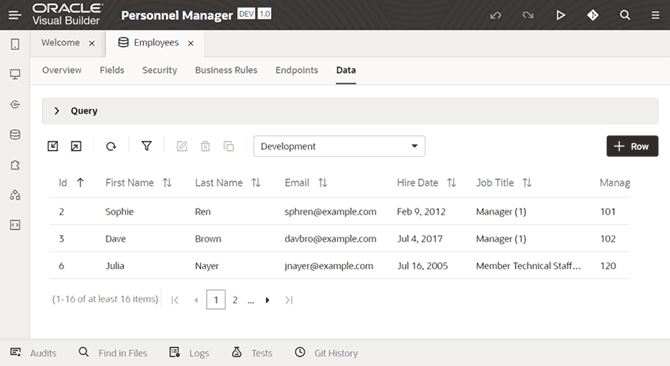Image resolution: width=670 pixels, height=366 pixels.
Task: Open the Tests panel
Action: coord(252,353)
